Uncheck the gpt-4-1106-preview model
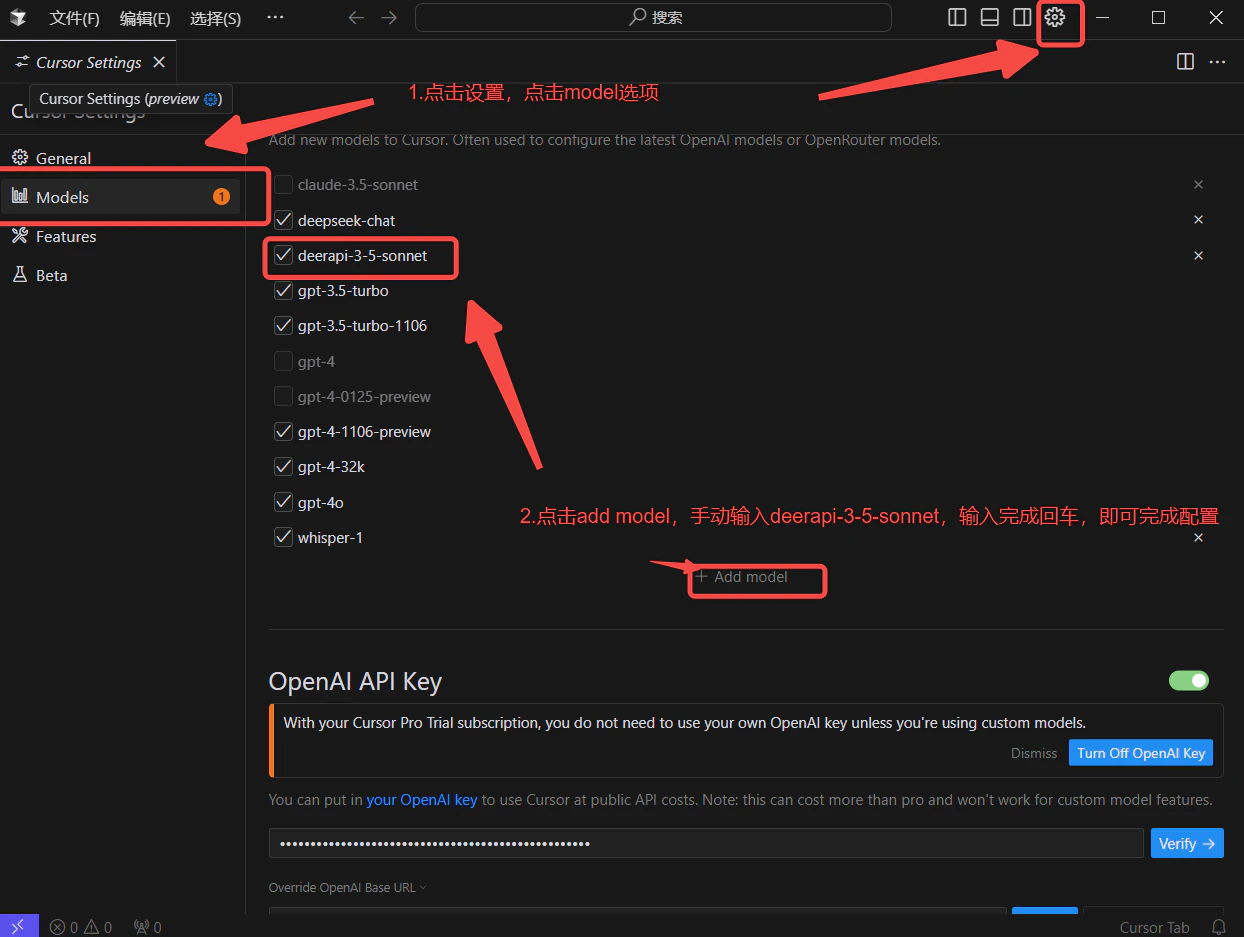This screenshot has height=937, width=1244. tap(283, 432)
